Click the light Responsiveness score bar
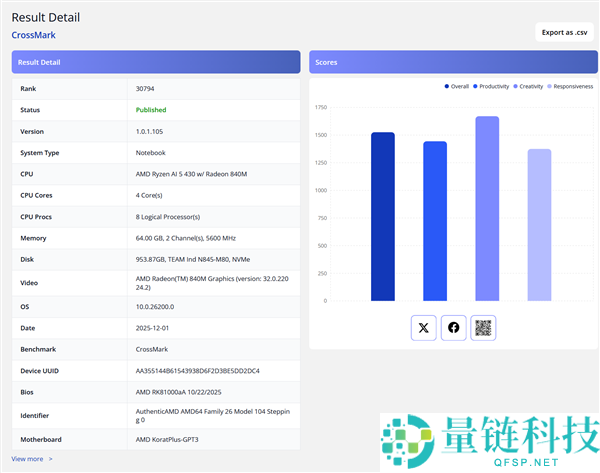The width and height of the screenshot is (600, 473). [x=539, y=225]
